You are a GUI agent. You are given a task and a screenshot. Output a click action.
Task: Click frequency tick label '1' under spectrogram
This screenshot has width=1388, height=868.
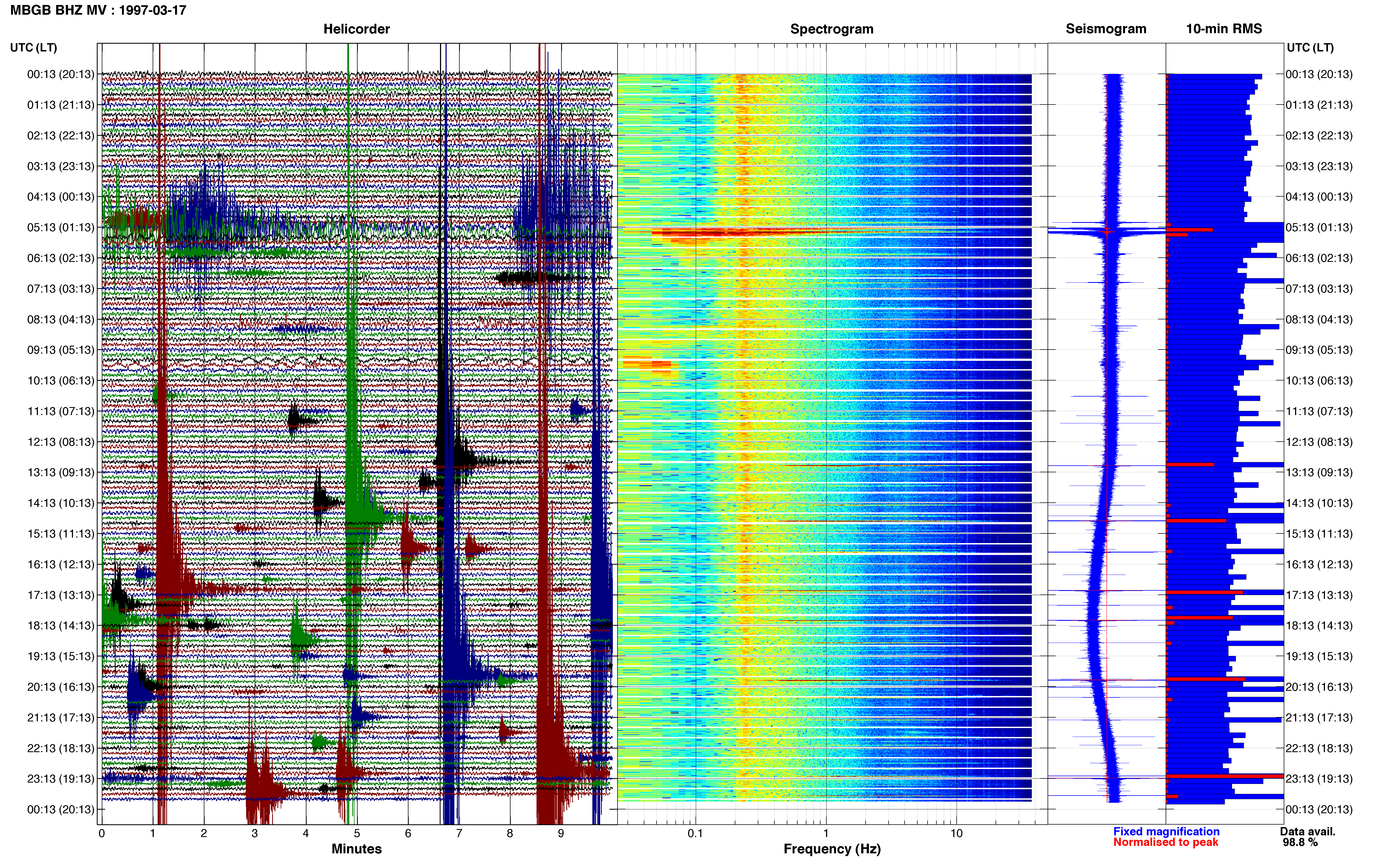click(826, 833)
